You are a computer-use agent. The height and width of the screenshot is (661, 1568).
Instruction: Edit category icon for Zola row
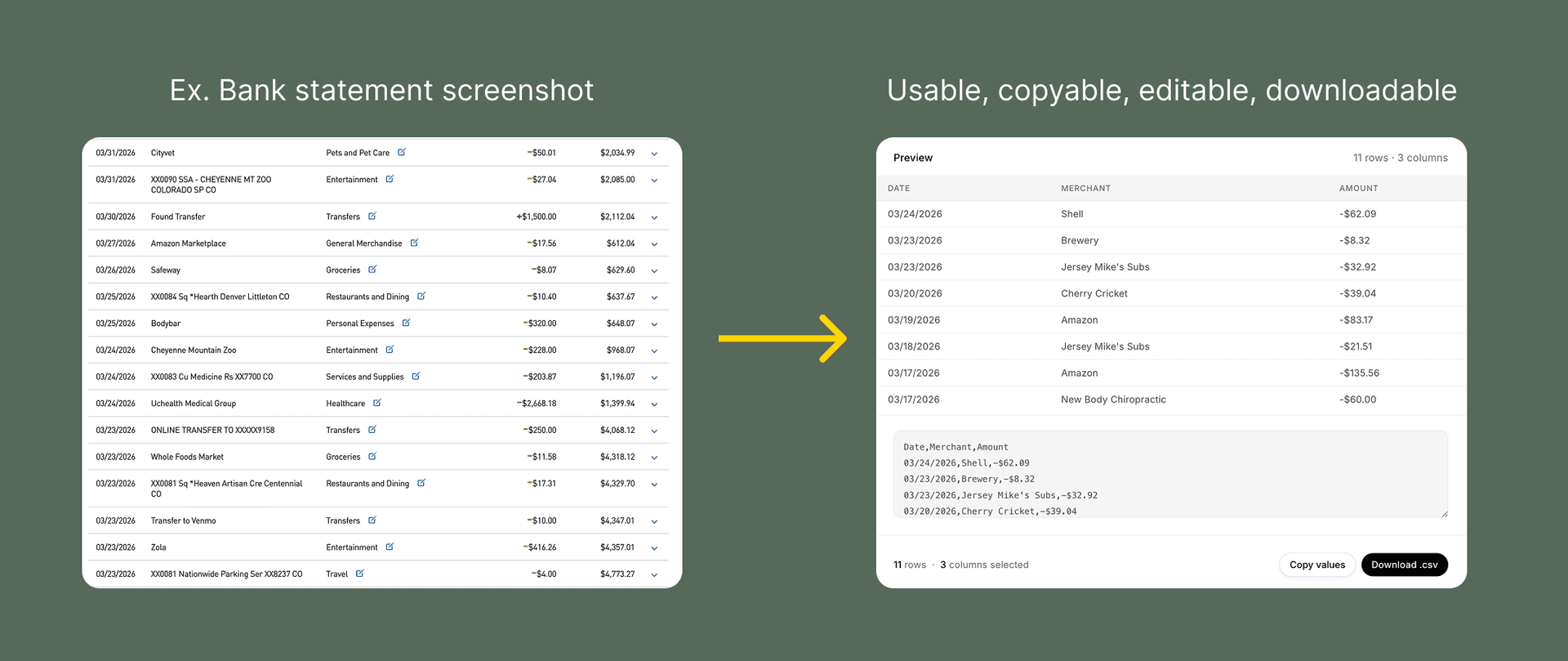coord(390,547)
